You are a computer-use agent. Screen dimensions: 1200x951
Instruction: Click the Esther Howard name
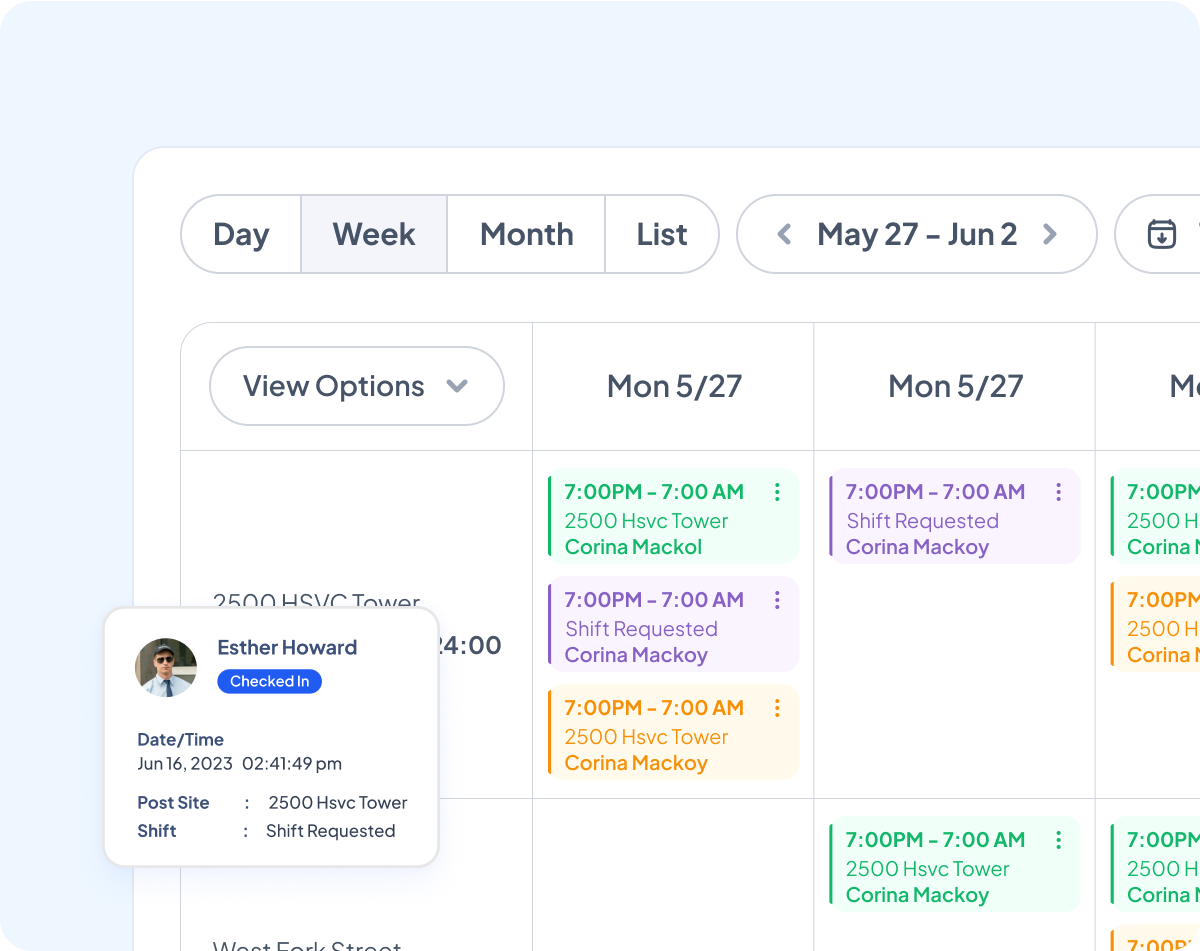tap(287, 647)
